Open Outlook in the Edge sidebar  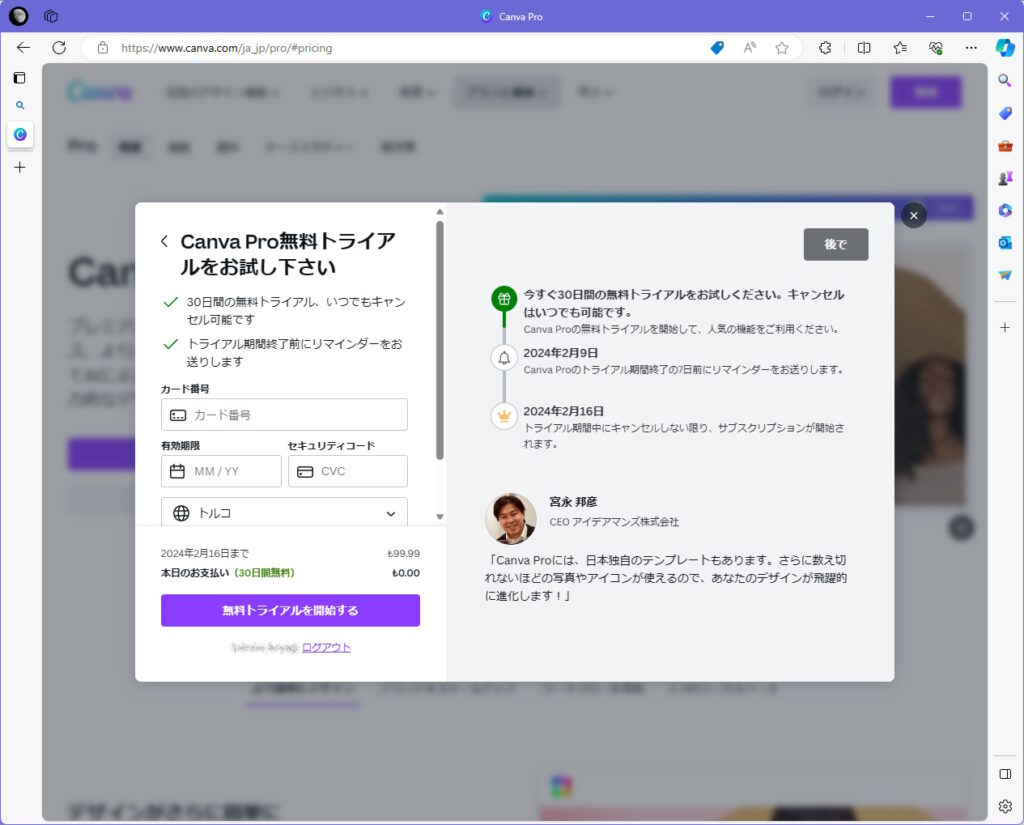click(1005, 243)
